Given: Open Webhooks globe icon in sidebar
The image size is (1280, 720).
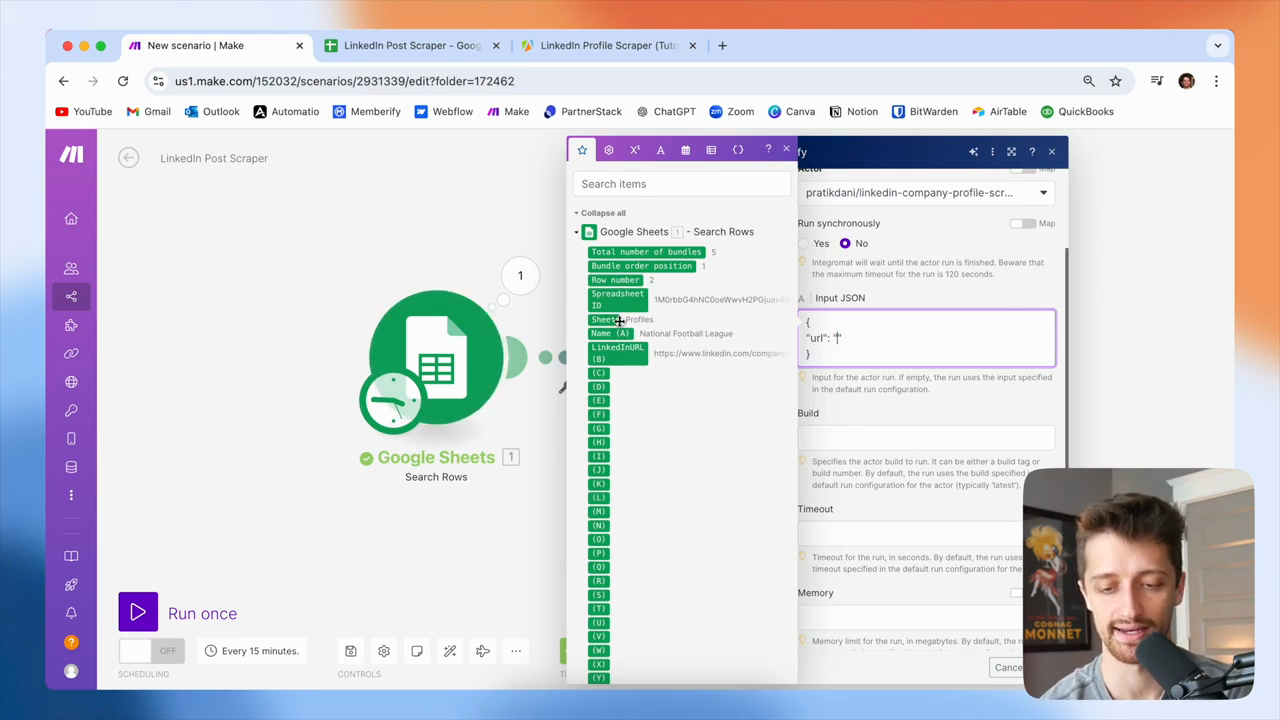Looking at the screenshot, I should (71, 382).
